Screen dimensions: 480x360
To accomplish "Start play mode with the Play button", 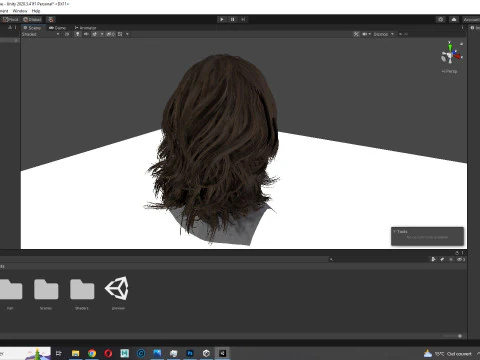I will pyautogui.click(x=222, y=19).
